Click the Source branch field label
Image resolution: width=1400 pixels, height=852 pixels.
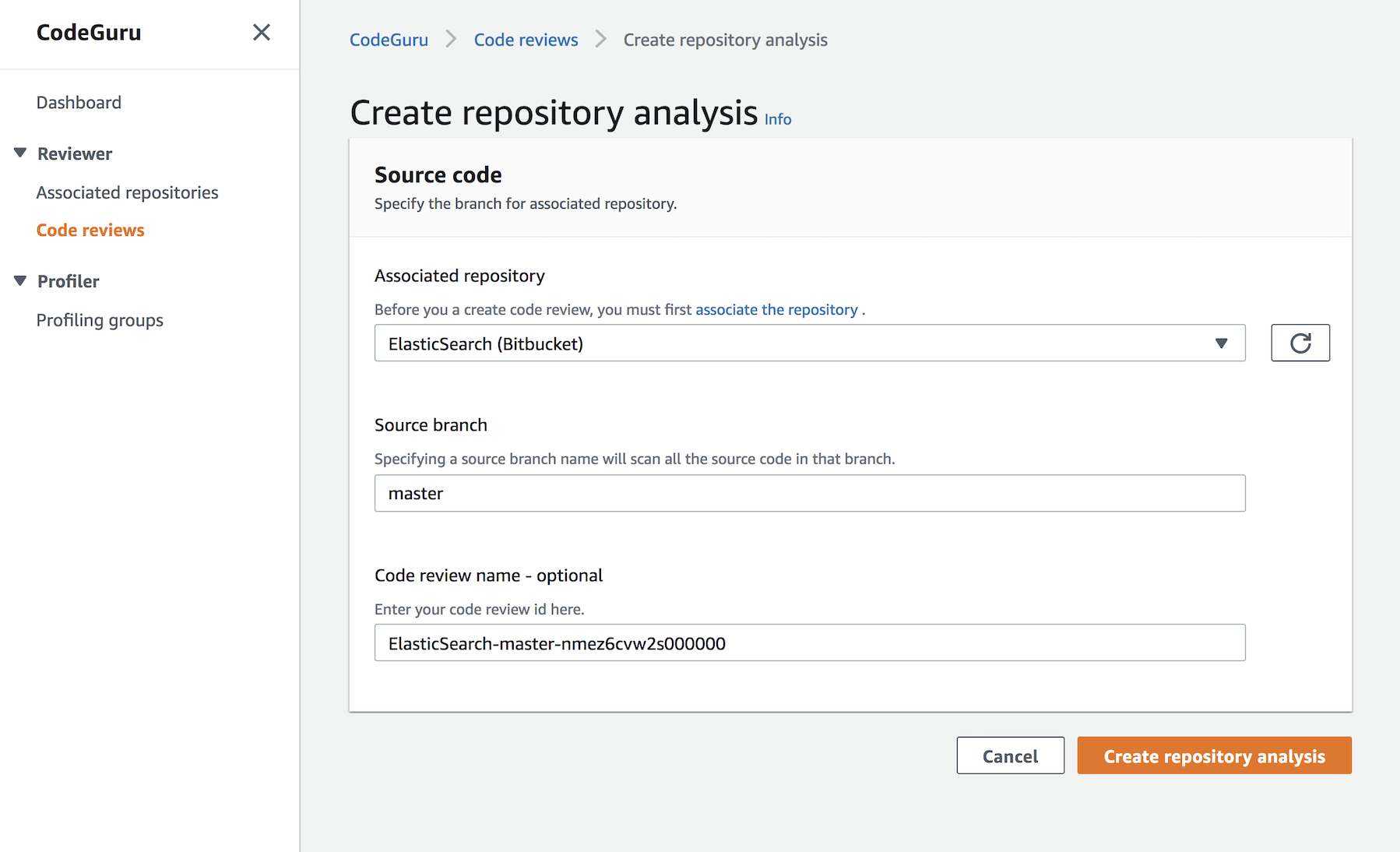click(431, 424)
